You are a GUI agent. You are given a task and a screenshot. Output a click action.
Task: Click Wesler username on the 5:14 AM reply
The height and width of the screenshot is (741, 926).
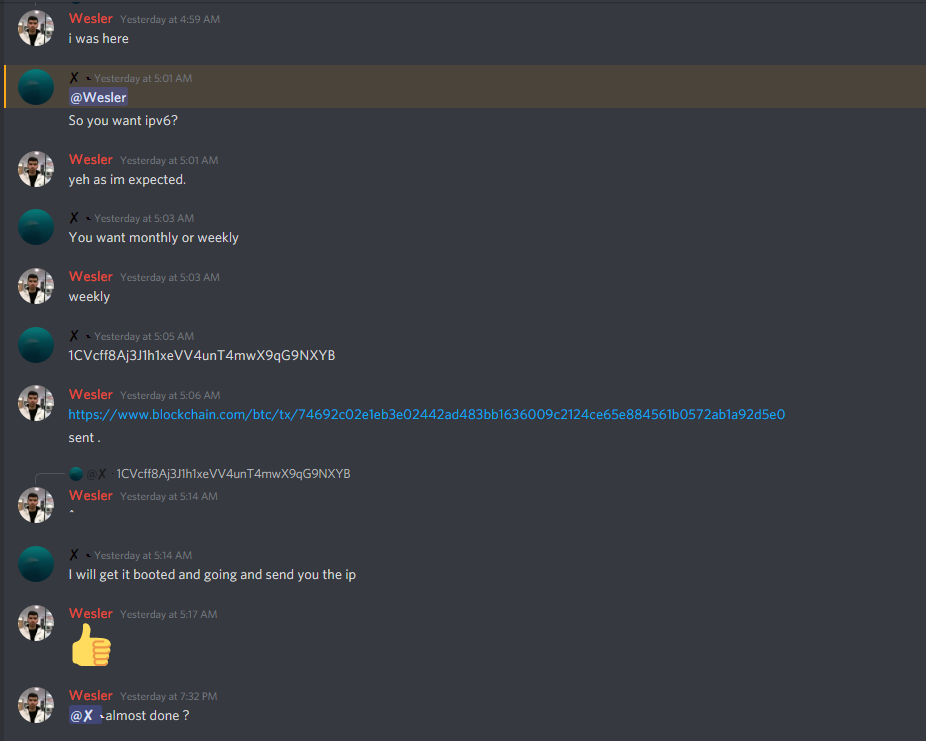pyautogui.click(x=90, y=496)
